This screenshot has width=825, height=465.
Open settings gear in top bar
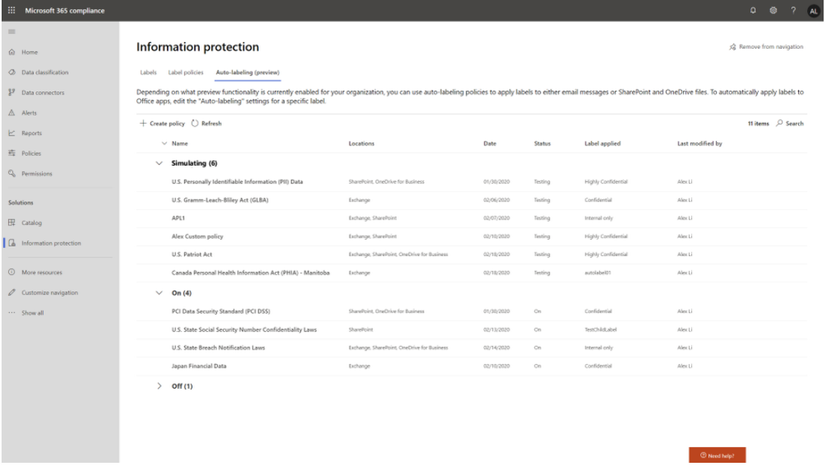[773, 10]
